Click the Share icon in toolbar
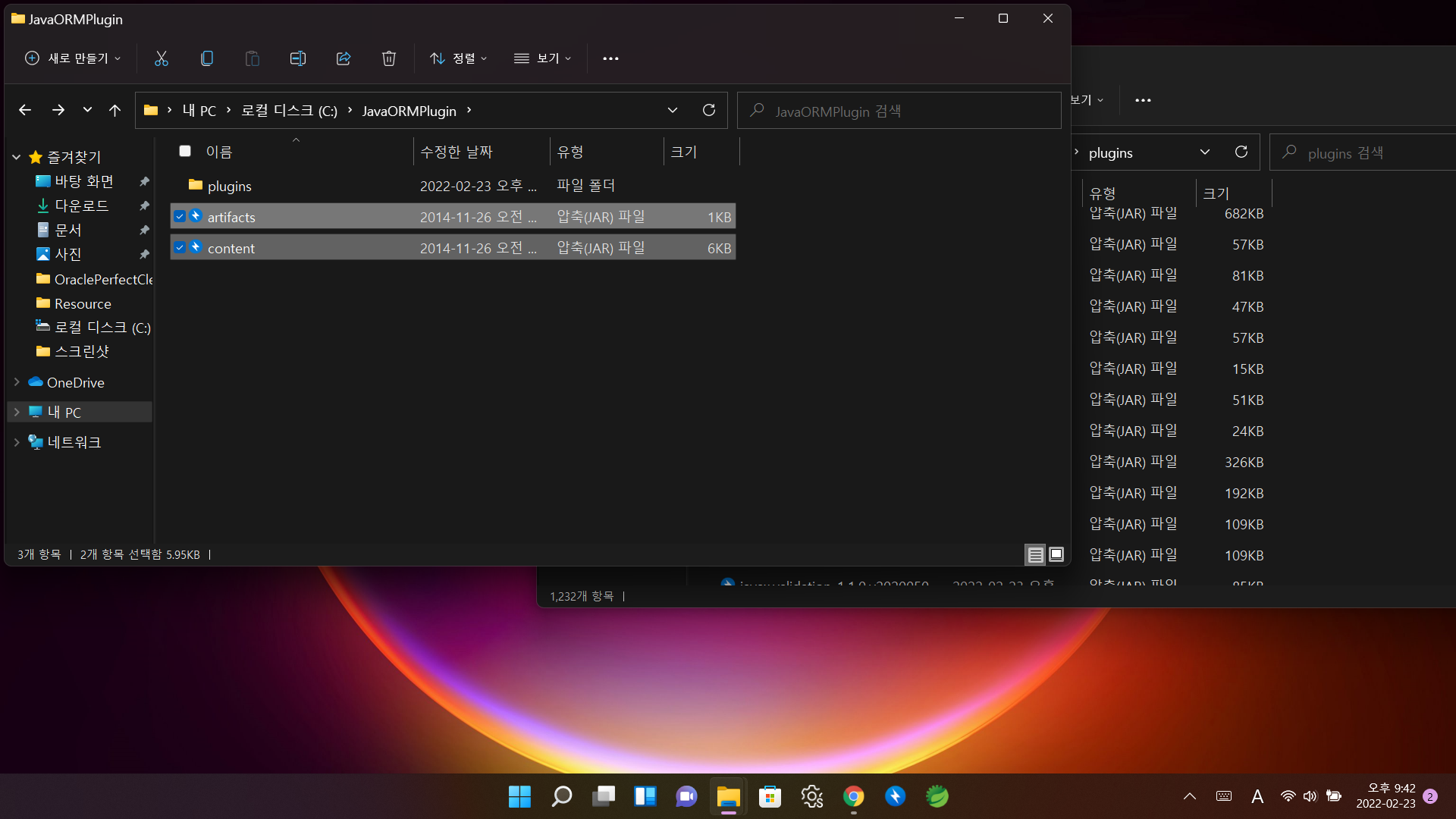The height and width of the screenshot is (819, 1456). [343, 58]
